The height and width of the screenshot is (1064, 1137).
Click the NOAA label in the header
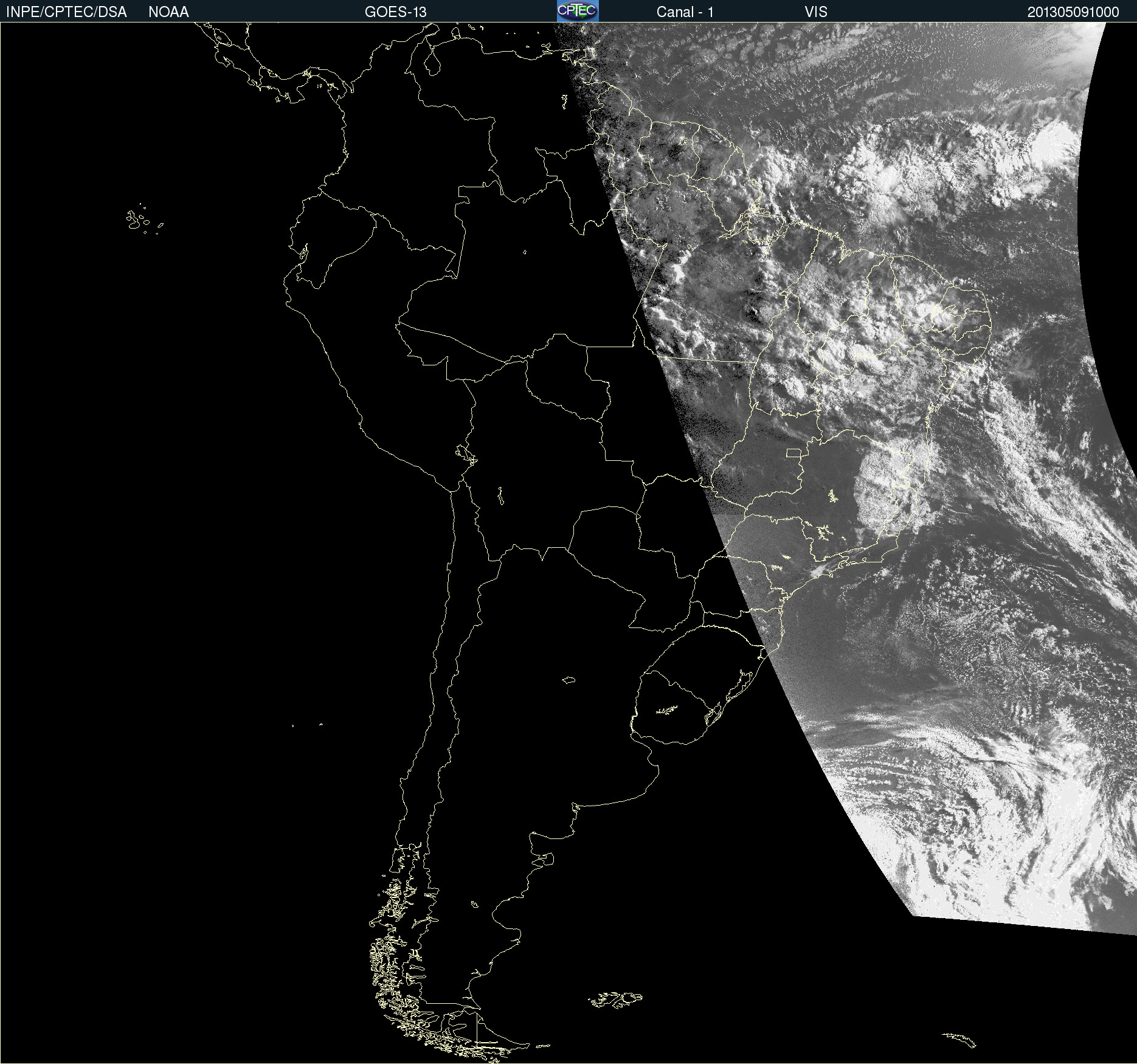tap(168, 12)
